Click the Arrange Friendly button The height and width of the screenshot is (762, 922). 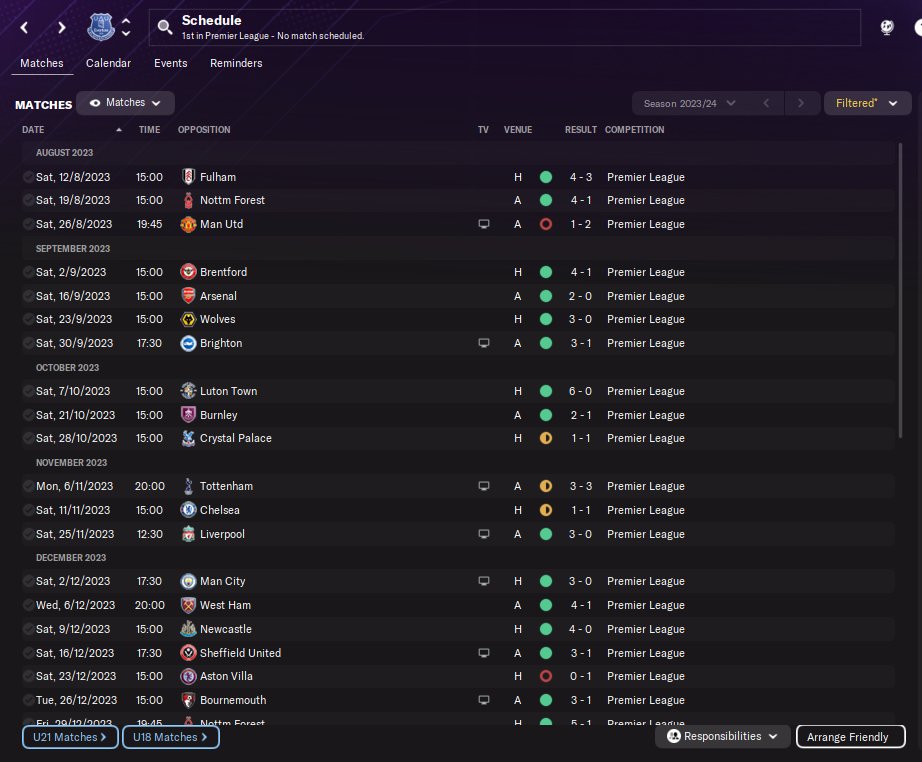point(850,737)
